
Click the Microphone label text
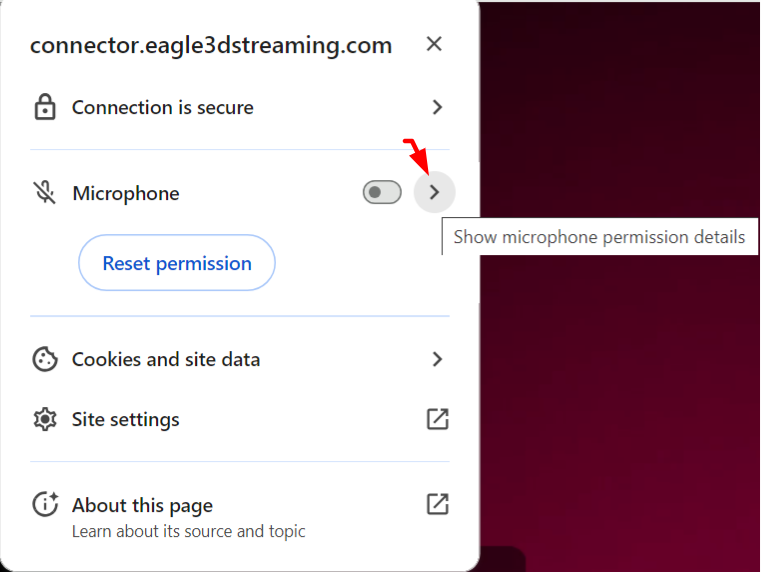[126, 193]
